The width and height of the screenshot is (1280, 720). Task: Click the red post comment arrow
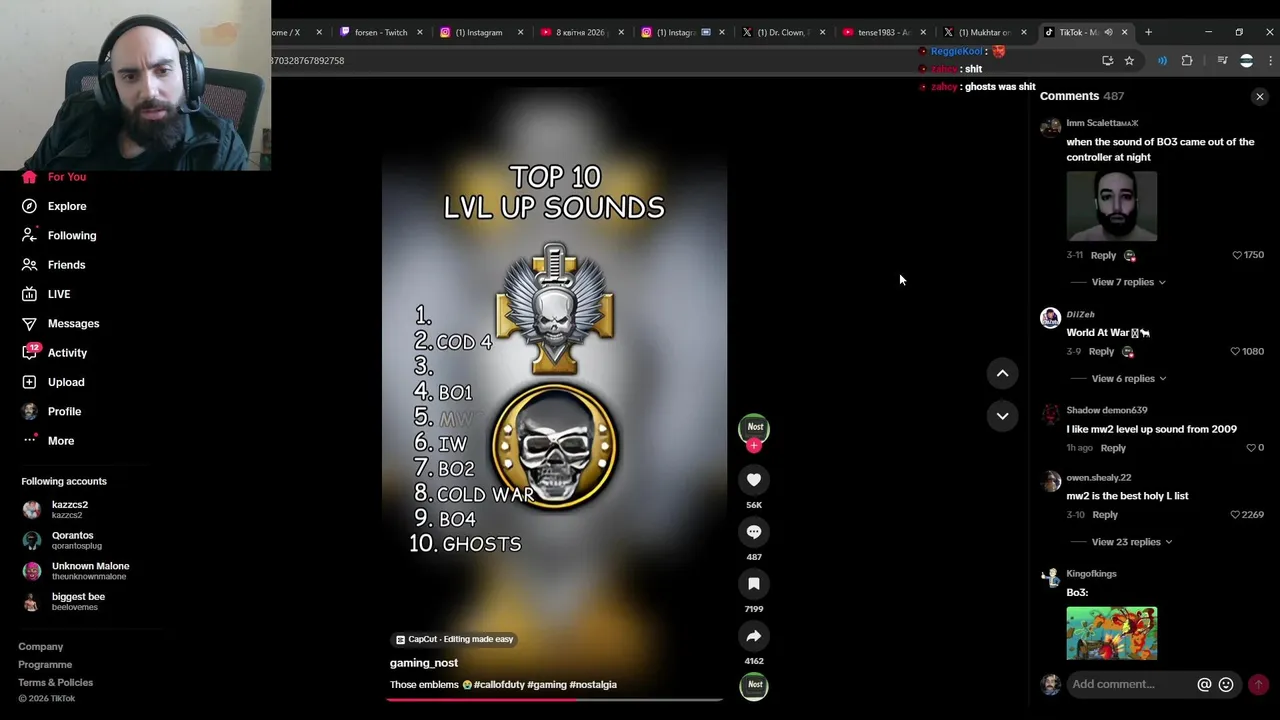(1259, 685)
